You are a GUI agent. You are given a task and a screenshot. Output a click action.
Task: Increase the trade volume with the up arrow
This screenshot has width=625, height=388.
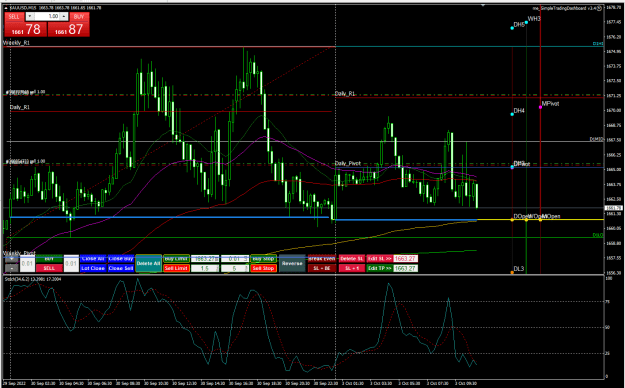64,16
